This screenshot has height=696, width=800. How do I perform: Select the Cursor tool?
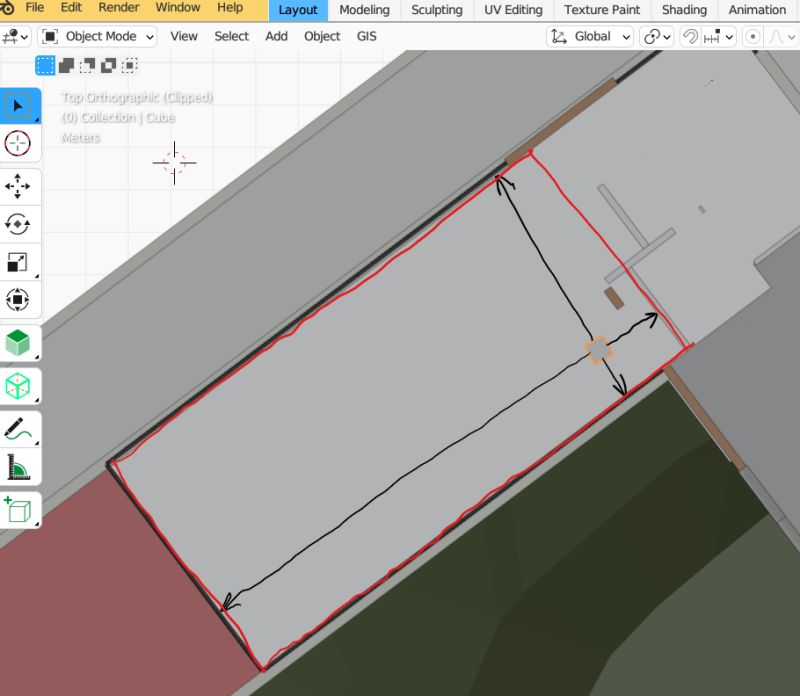point(18,143)
